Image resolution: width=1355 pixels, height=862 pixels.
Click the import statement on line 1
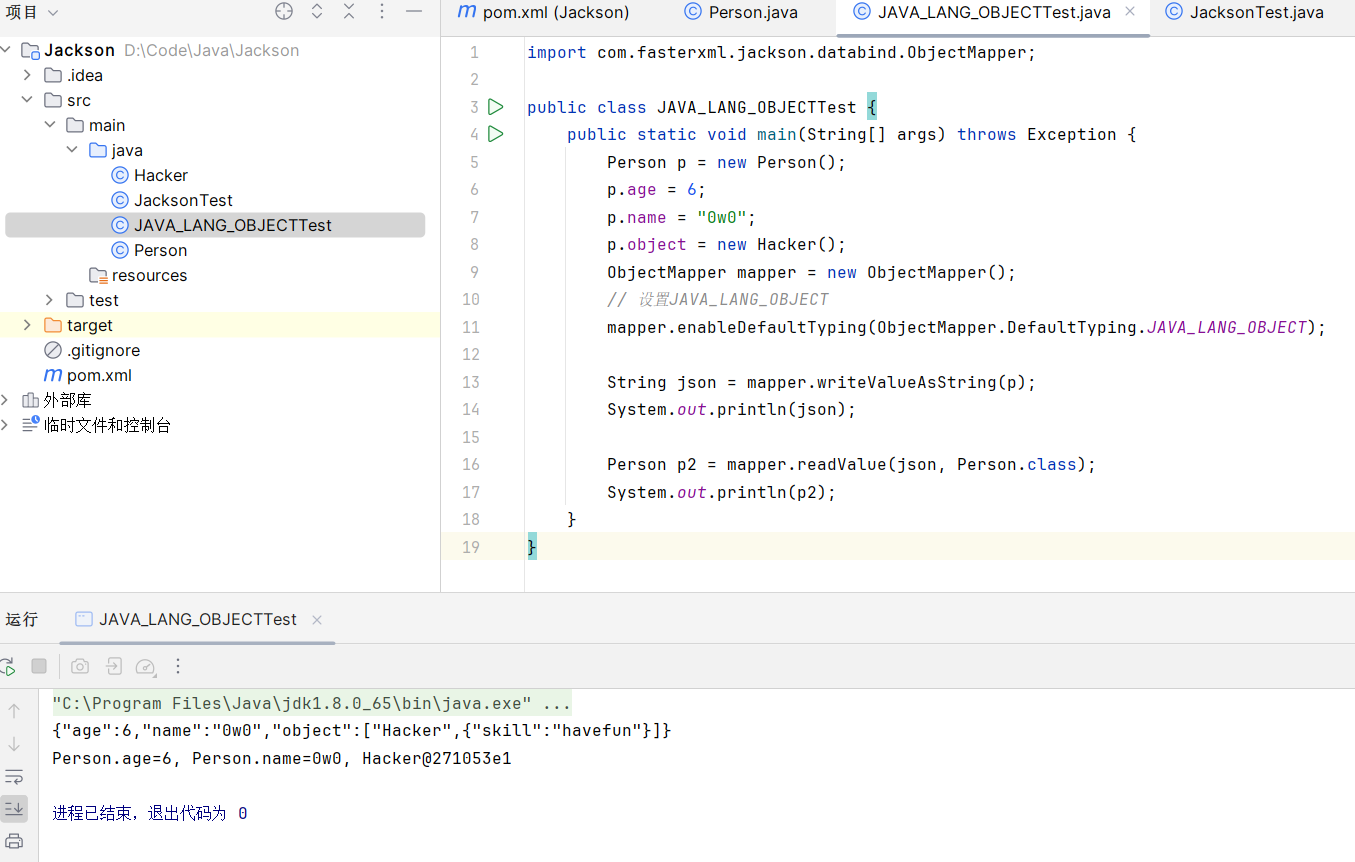pos(782,52)
